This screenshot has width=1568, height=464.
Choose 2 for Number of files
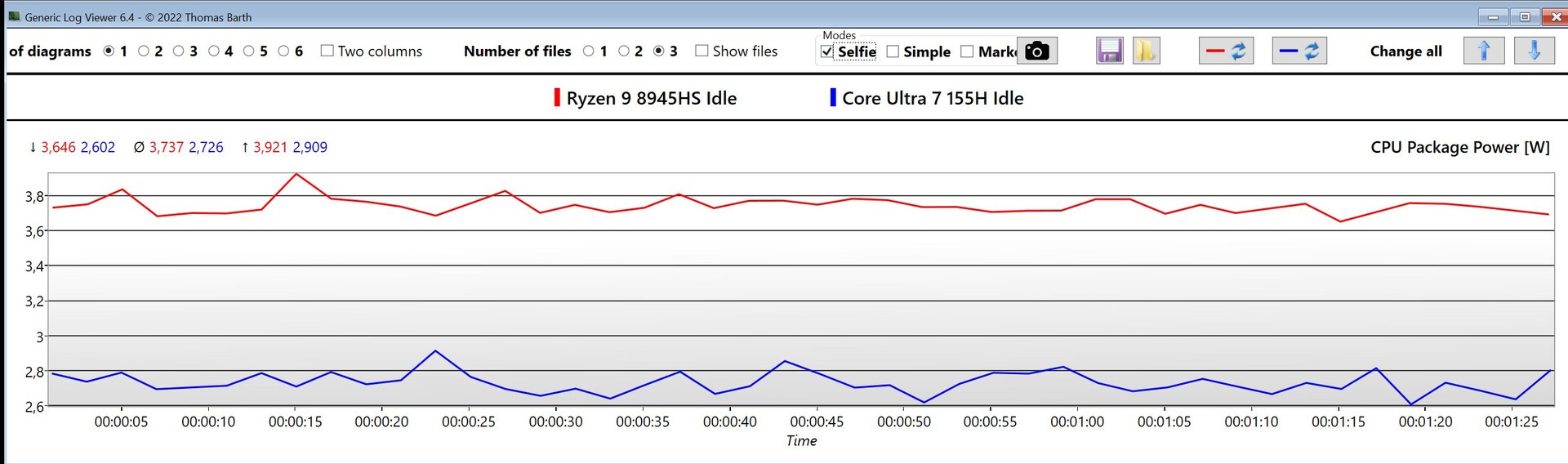point(624,51)
